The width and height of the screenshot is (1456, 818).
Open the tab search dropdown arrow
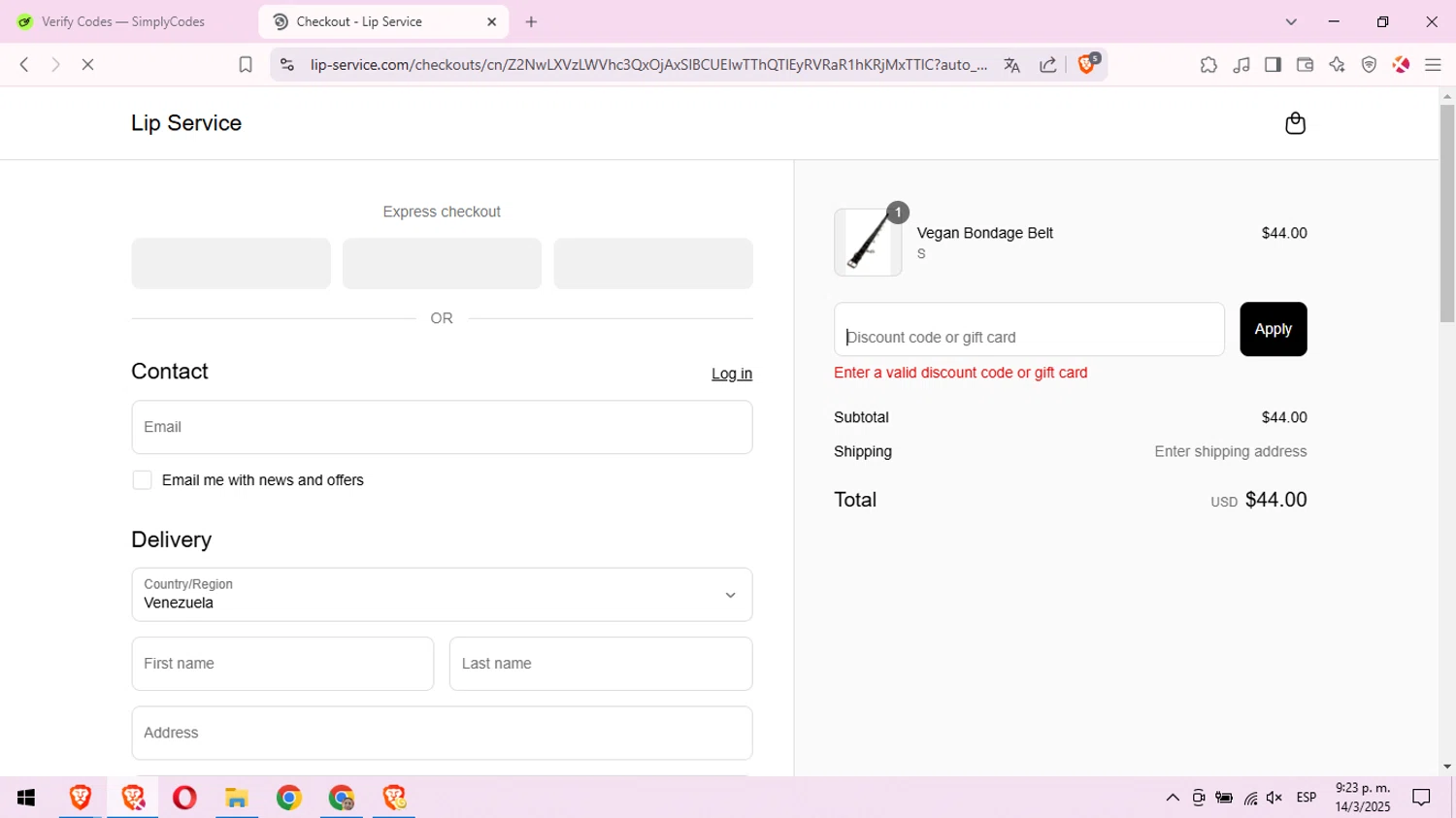1291,21
